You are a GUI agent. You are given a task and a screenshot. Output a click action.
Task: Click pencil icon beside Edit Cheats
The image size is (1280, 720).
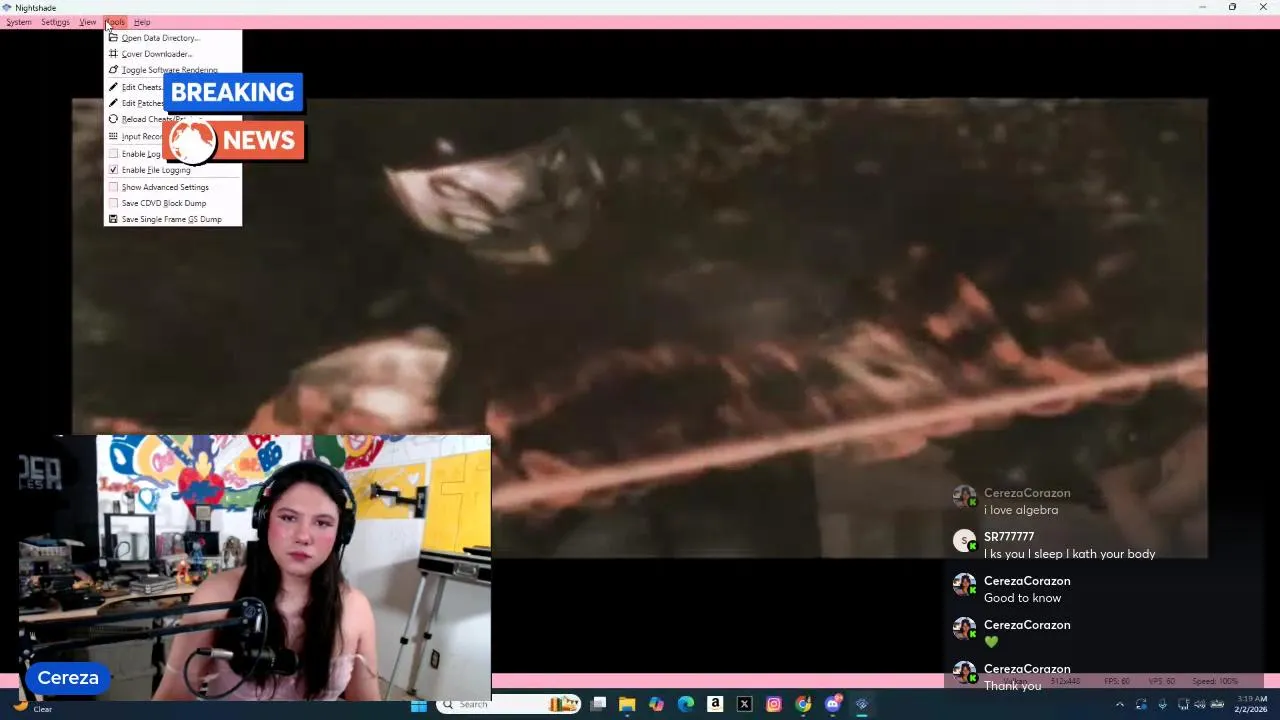113,87
